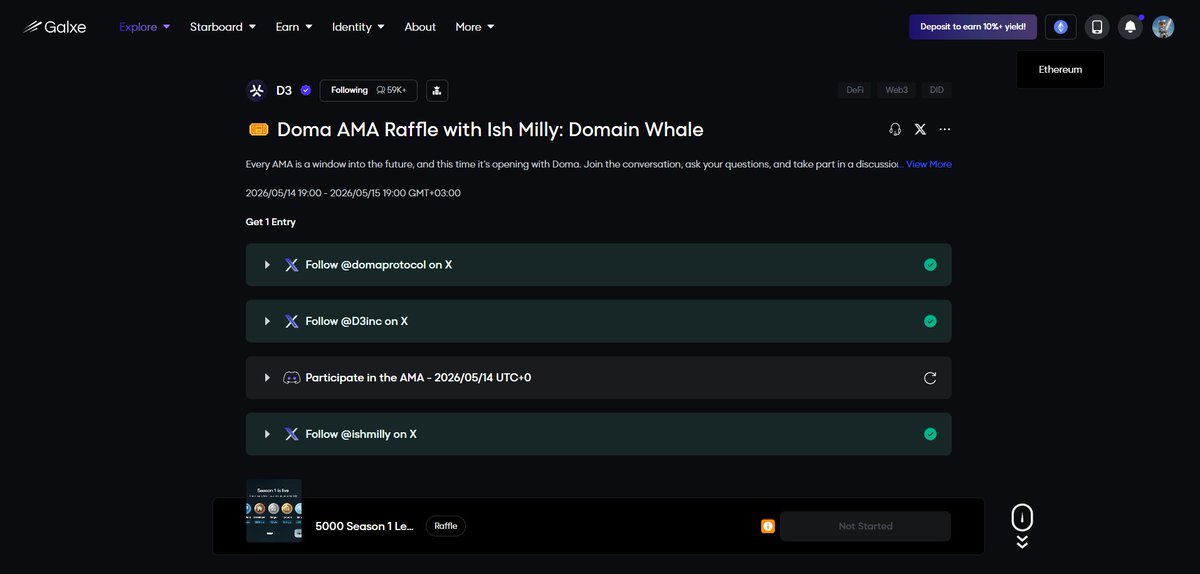This screenshot has width=1200, height=574.
Task: Click the raffle ticket icon beside title
Action: click(x=258, y=130)
